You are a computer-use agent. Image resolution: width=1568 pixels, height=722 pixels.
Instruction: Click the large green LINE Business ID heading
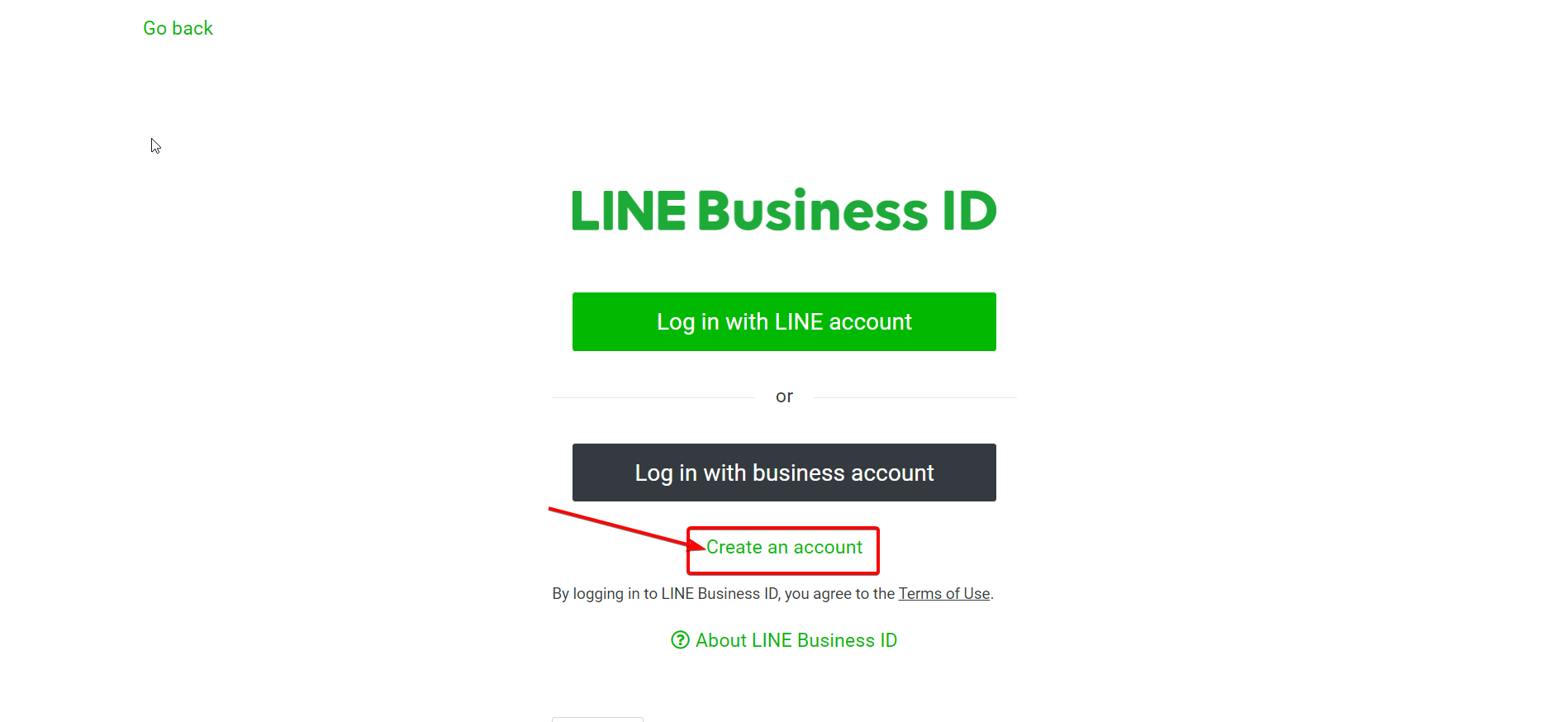pyautogui.click(x=784, y=211)
